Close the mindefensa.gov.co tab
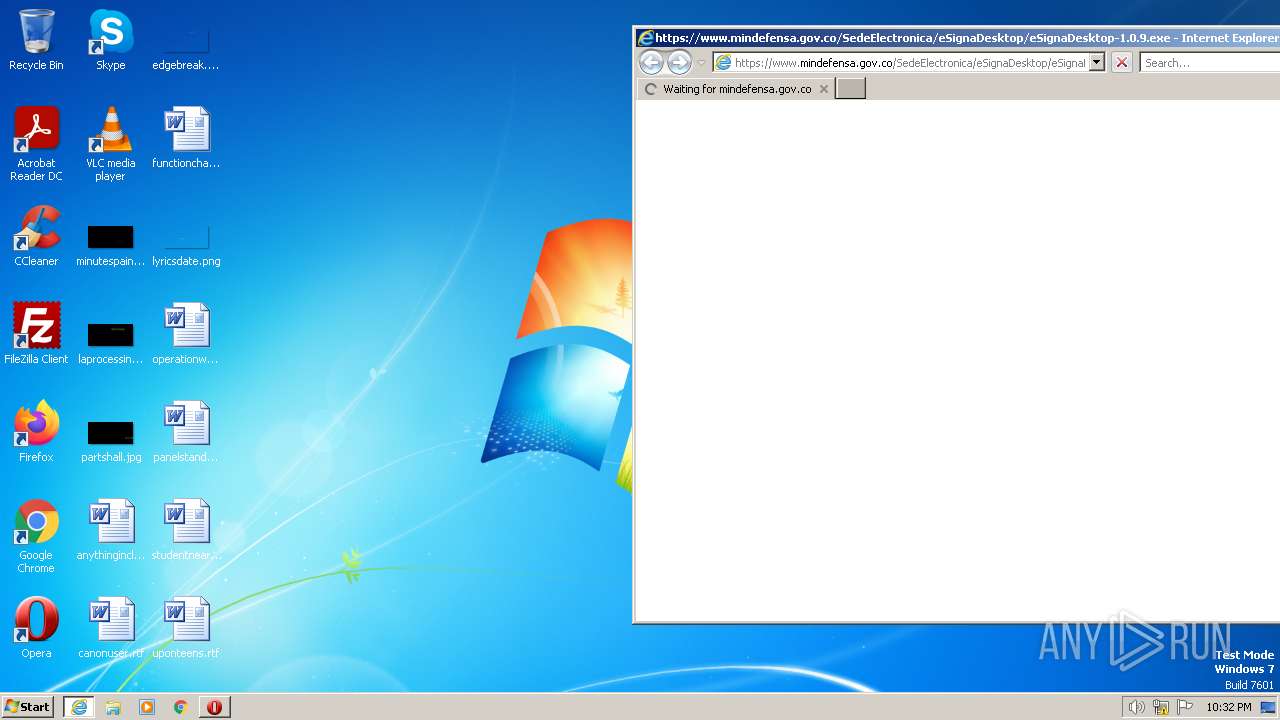The height and width of the screenshot is (720, 1280). (x=824, y=89)
